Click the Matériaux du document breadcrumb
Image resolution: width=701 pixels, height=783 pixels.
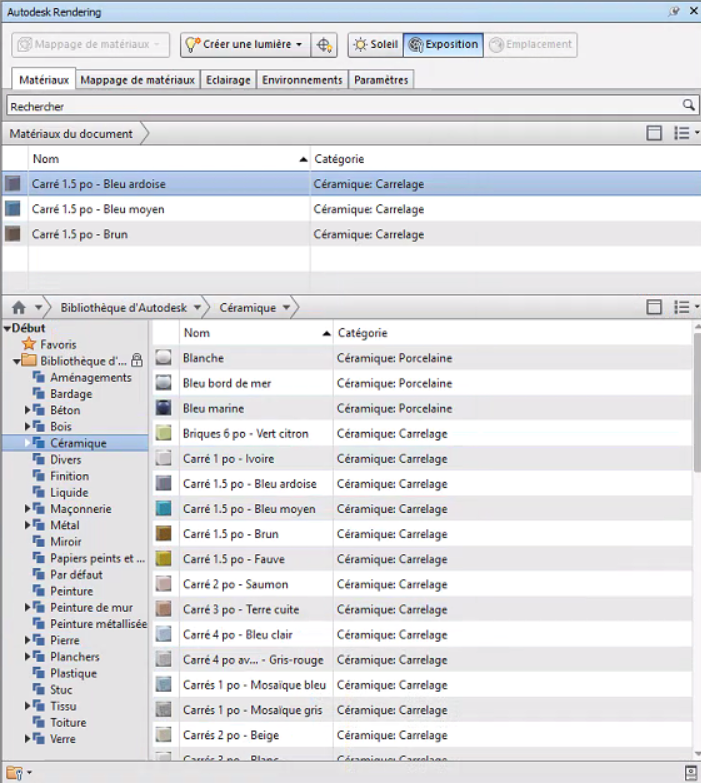[x=71, y=134]
